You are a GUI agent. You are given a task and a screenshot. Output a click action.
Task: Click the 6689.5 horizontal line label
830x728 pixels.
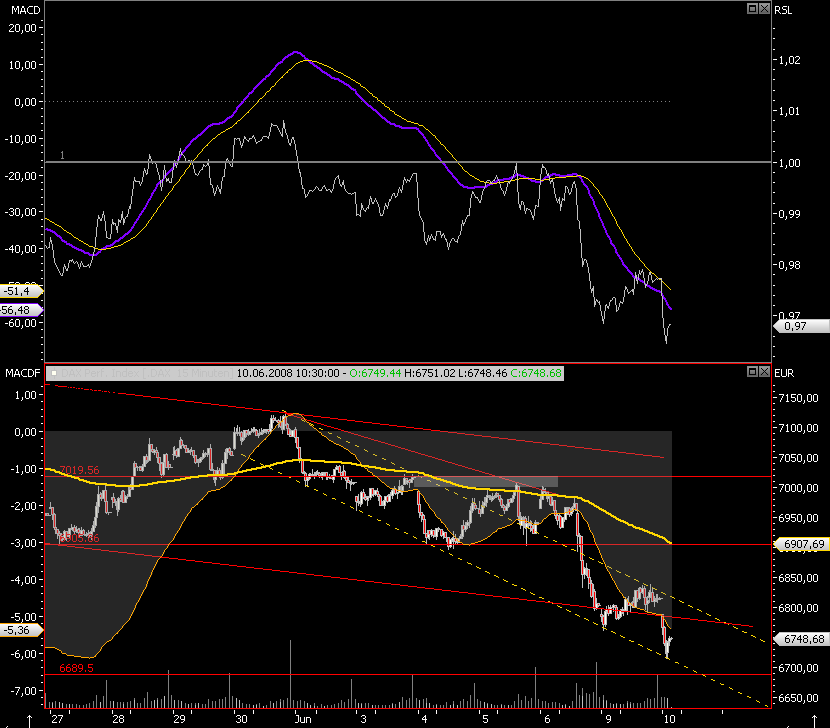click(x=76, y=668)
